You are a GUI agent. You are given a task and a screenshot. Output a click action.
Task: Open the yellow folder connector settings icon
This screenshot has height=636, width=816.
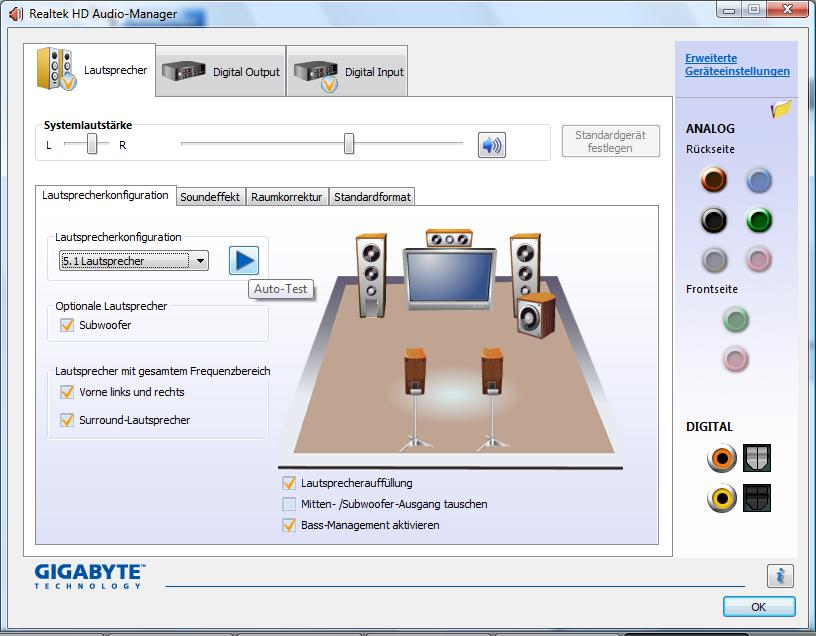point(781,109)
